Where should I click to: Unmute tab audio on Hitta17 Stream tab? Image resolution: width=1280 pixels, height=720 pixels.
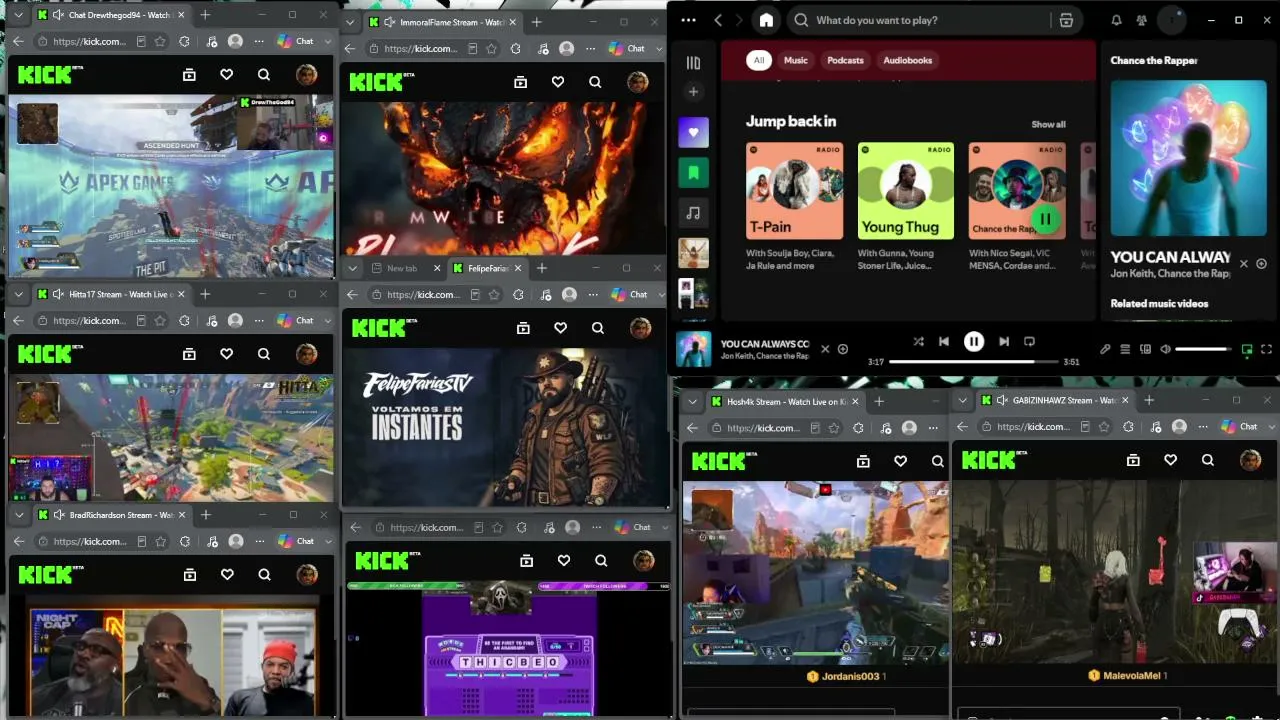coord(59,294)
